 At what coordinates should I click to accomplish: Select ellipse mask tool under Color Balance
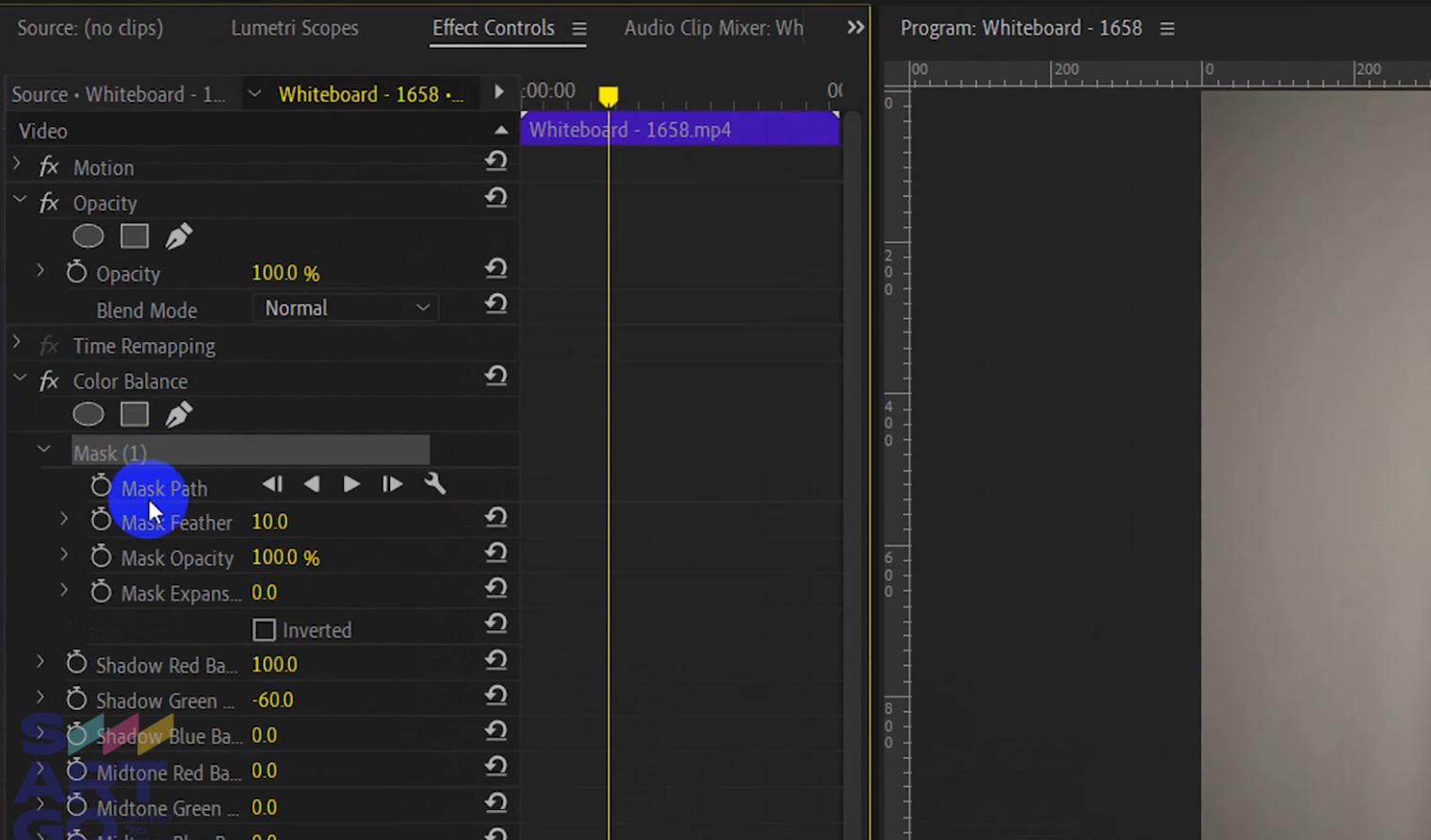click(89, 414)
